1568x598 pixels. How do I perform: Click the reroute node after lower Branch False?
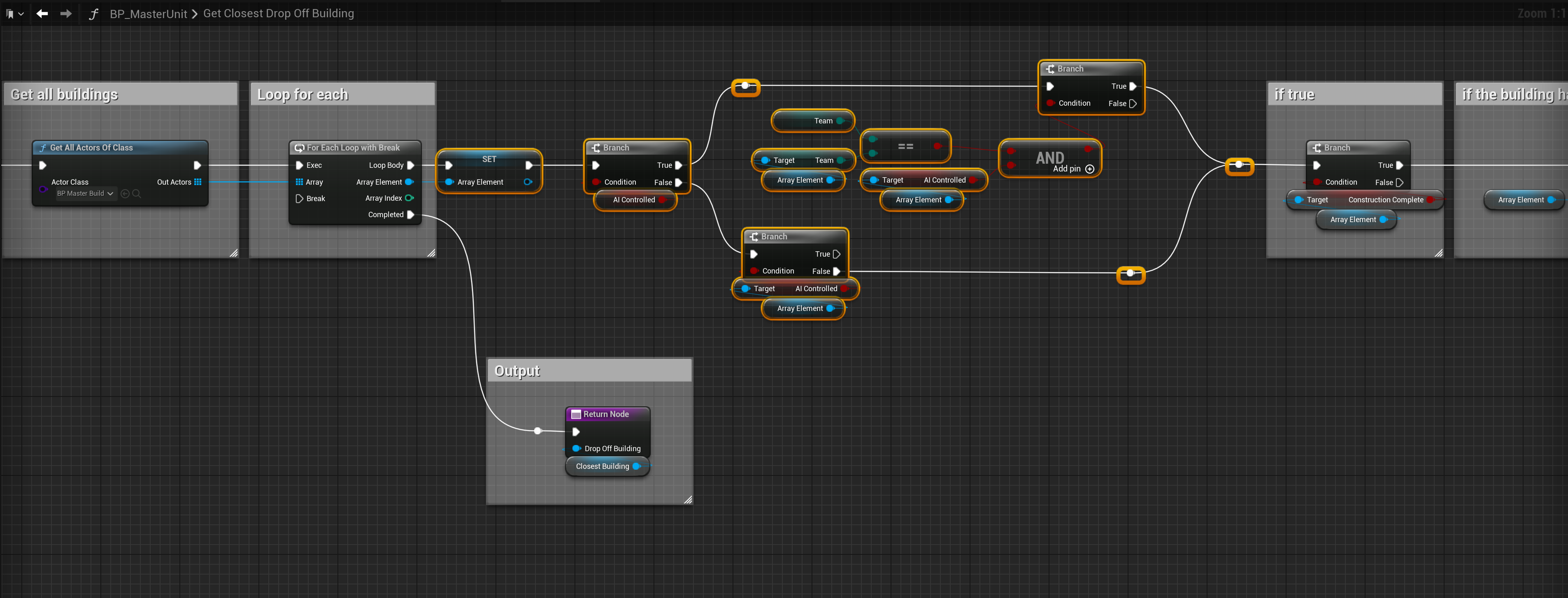click(x=1131, y=274)
